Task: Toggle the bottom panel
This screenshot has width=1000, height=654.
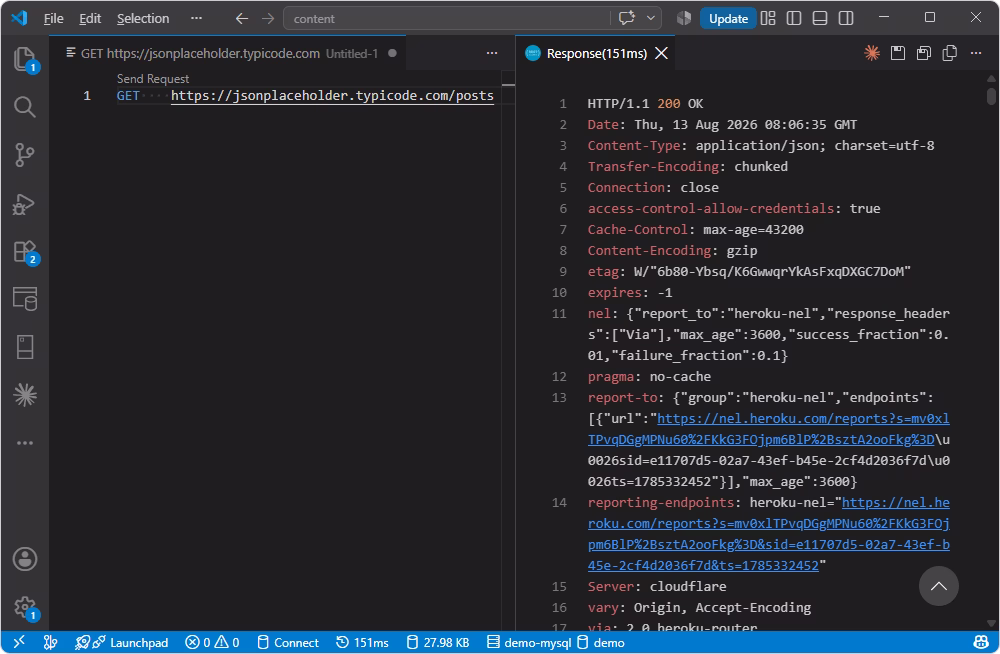Action: click(820, 19)
